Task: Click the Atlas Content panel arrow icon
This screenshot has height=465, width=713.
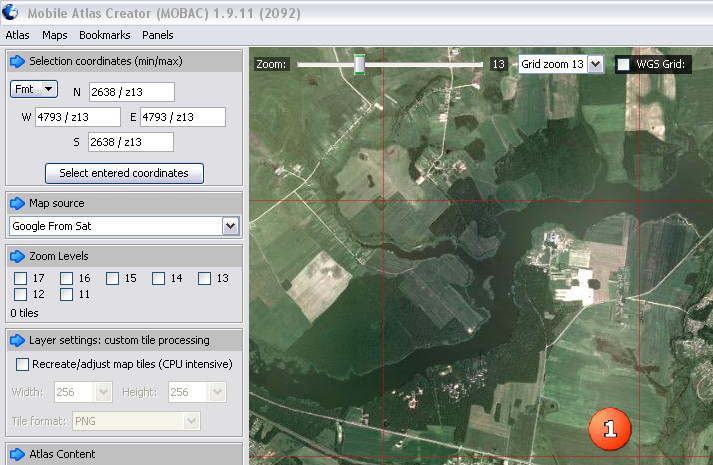Action: pyautogui.click(x=17, y=454)
